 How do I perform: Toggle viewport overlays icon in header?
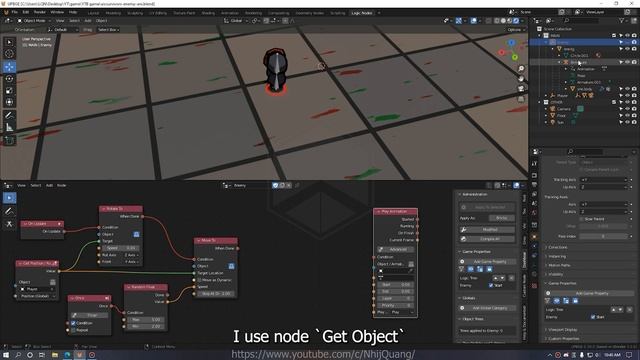pos(473,20)
